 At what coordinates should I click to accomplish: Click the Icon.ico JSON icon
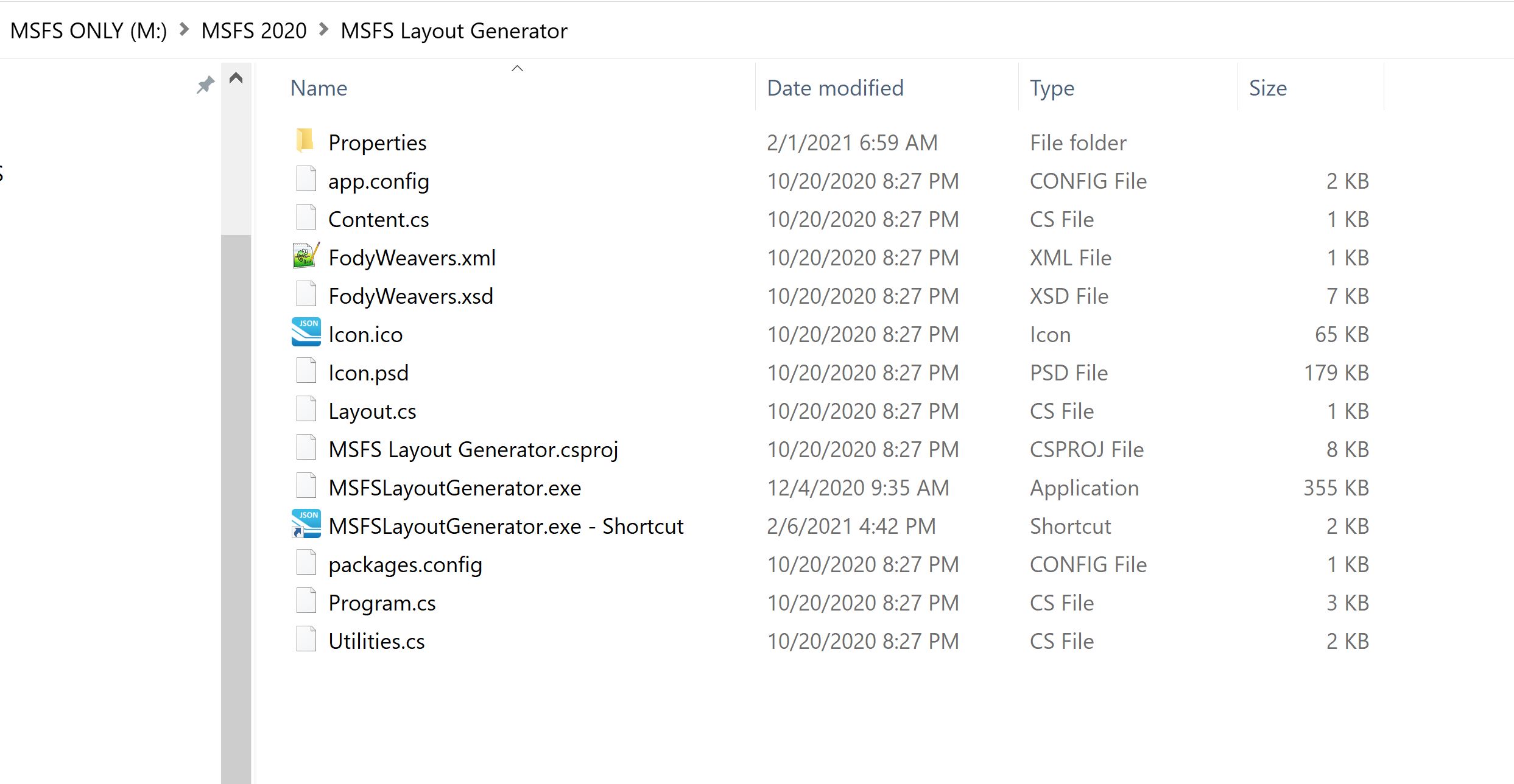[x=306, y=333]
